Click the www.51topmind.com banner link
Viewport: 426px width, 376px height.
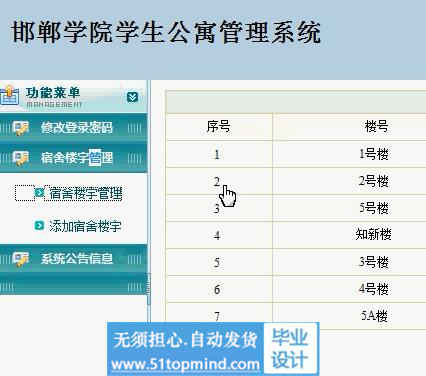click(185, 364)
